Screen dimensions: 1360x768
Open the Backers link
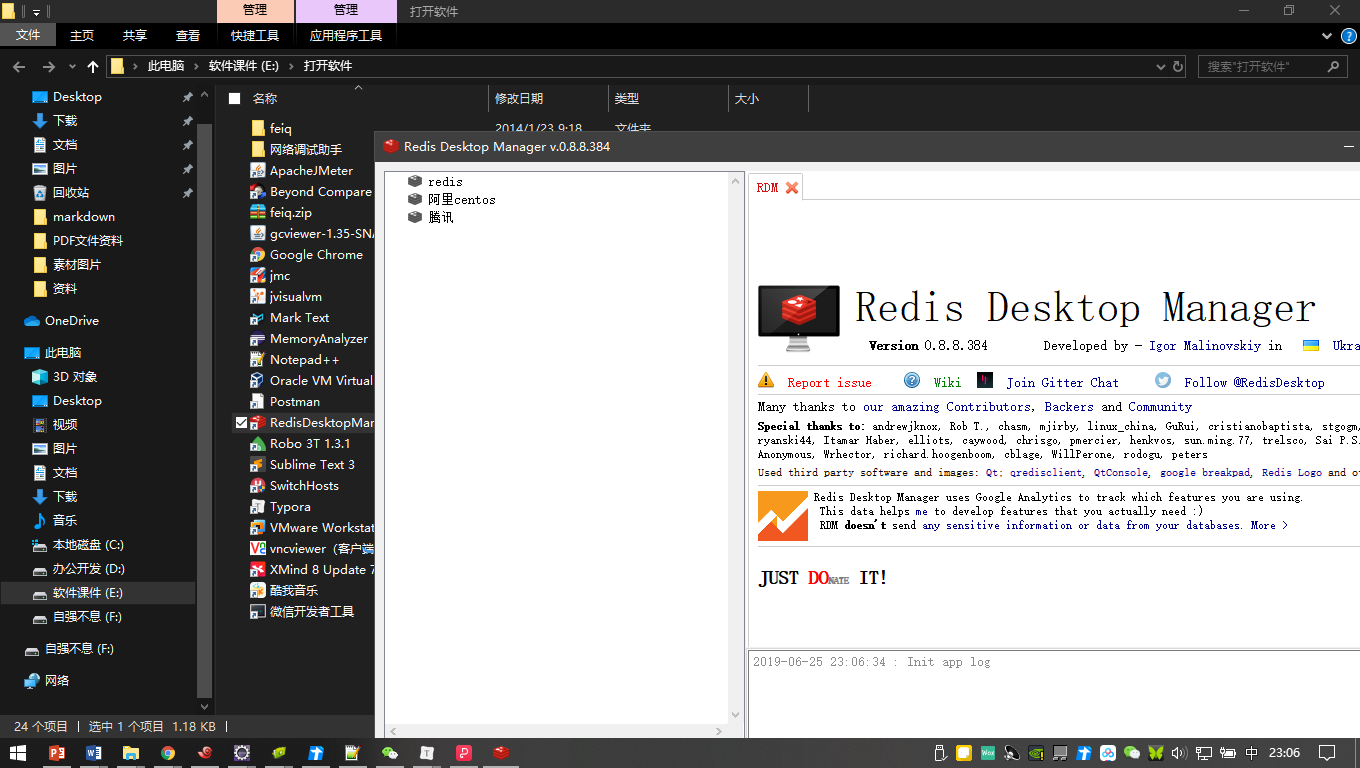coord(1069,407)
